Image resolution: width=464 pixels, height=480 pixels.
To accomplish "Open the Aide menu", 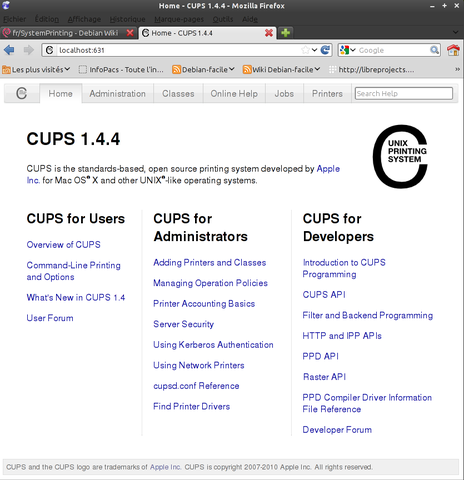I will [x=250, y=19].
